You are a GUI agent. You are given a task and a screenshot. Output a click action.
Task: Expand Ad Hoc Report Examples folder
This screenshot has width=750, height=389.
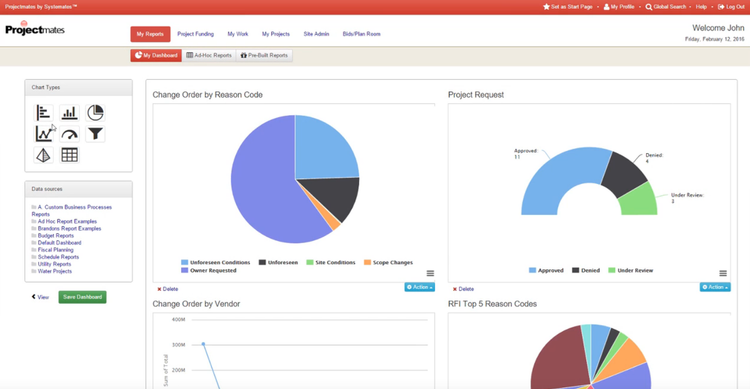[64, 222]
